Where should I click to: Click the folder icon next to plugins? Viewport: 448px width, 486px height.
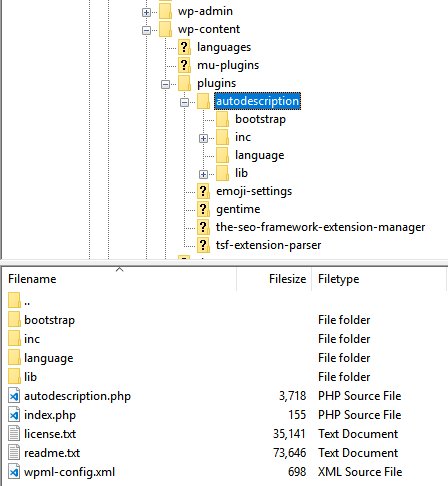pyautogui.click(x=184, y=83)
